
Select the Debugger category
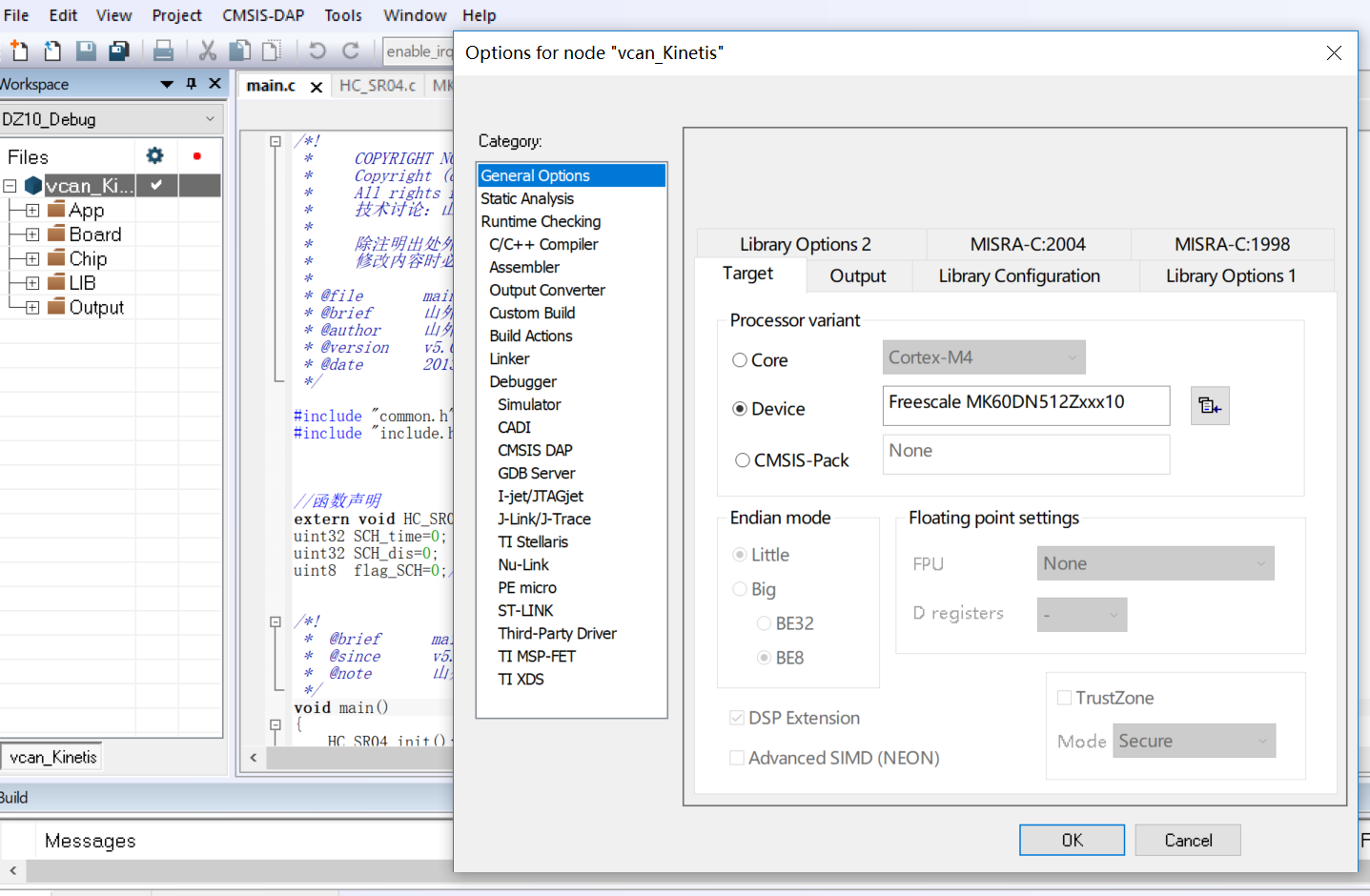click(x=522, y=381)
